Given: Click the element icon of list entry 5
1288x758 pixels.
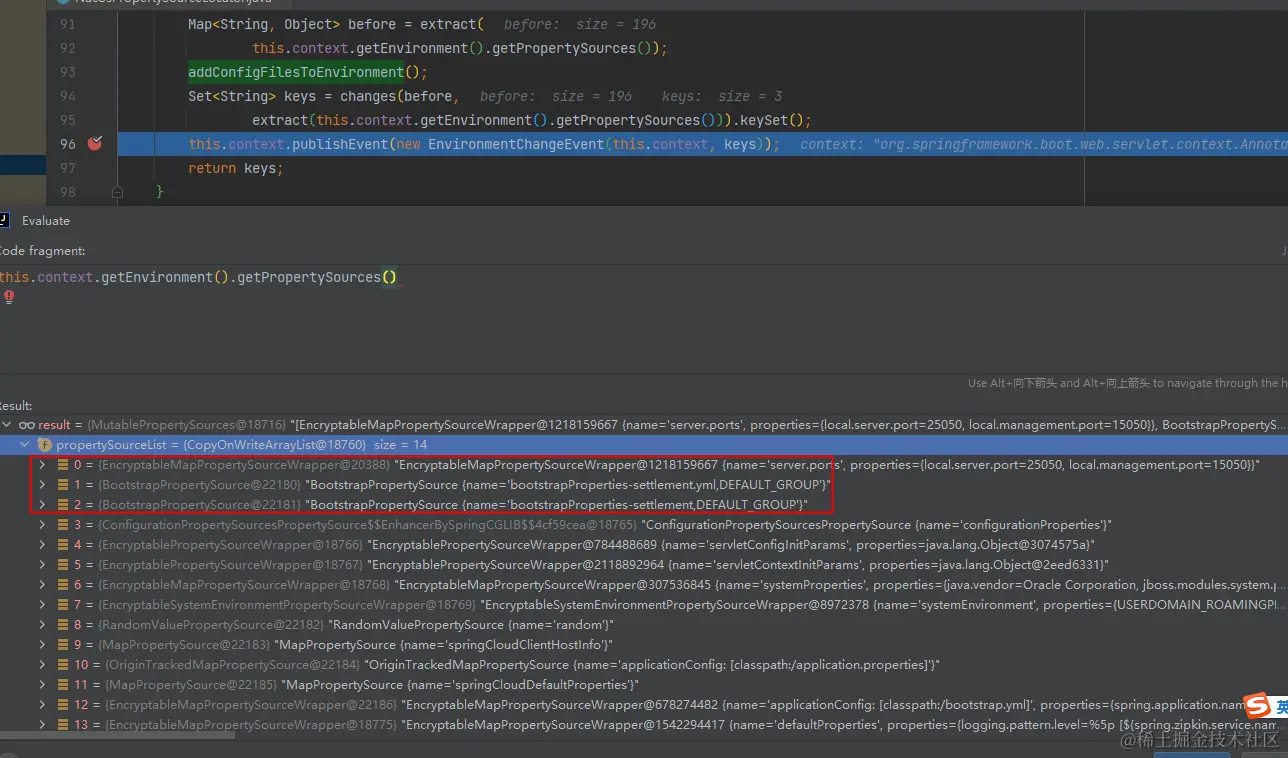Looking at the screenshot, I should click(63, 565).
